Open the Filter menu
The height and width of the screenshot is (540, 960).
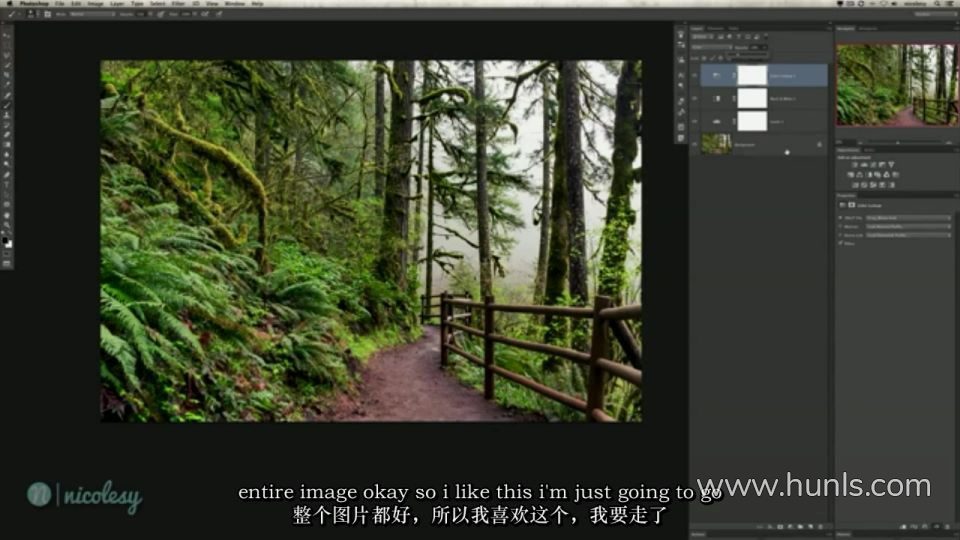point(178,4)
